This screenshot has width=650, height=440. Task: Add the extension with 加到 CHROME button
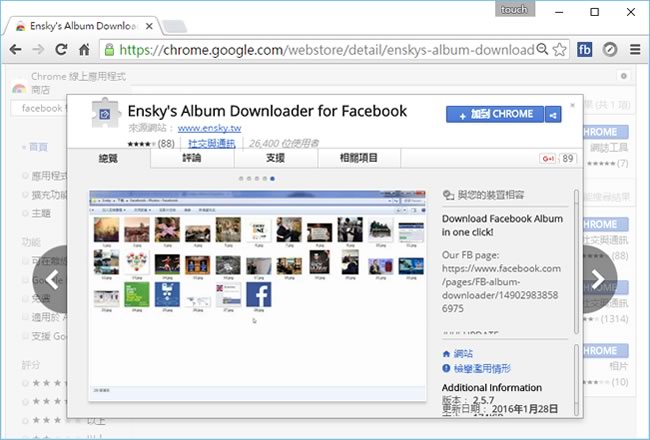pyautogui.click(x=495, y=114)
